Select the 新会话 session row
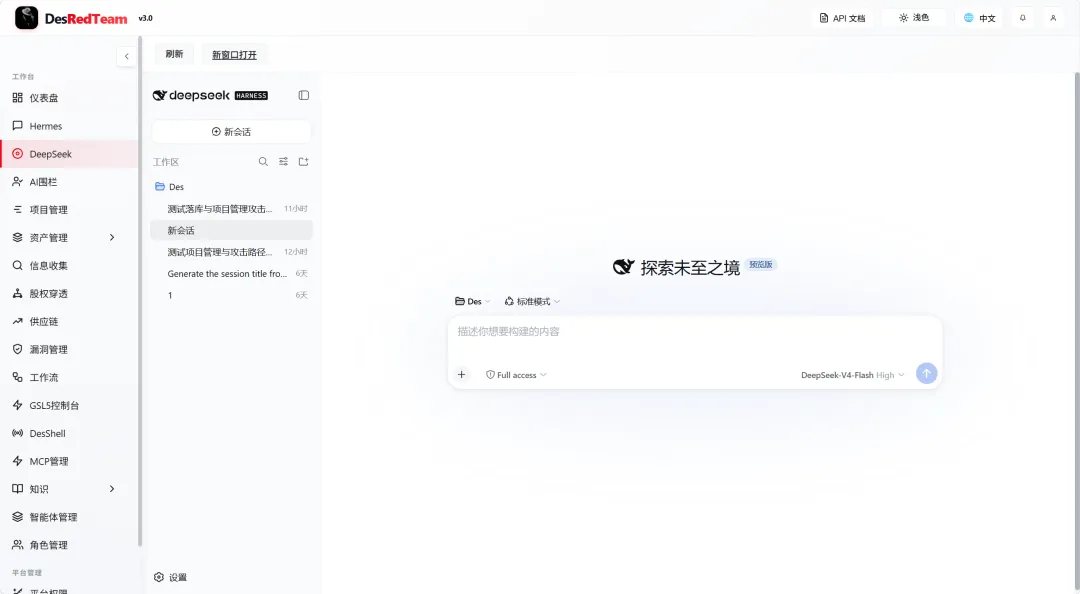 (x=231, y=230)
